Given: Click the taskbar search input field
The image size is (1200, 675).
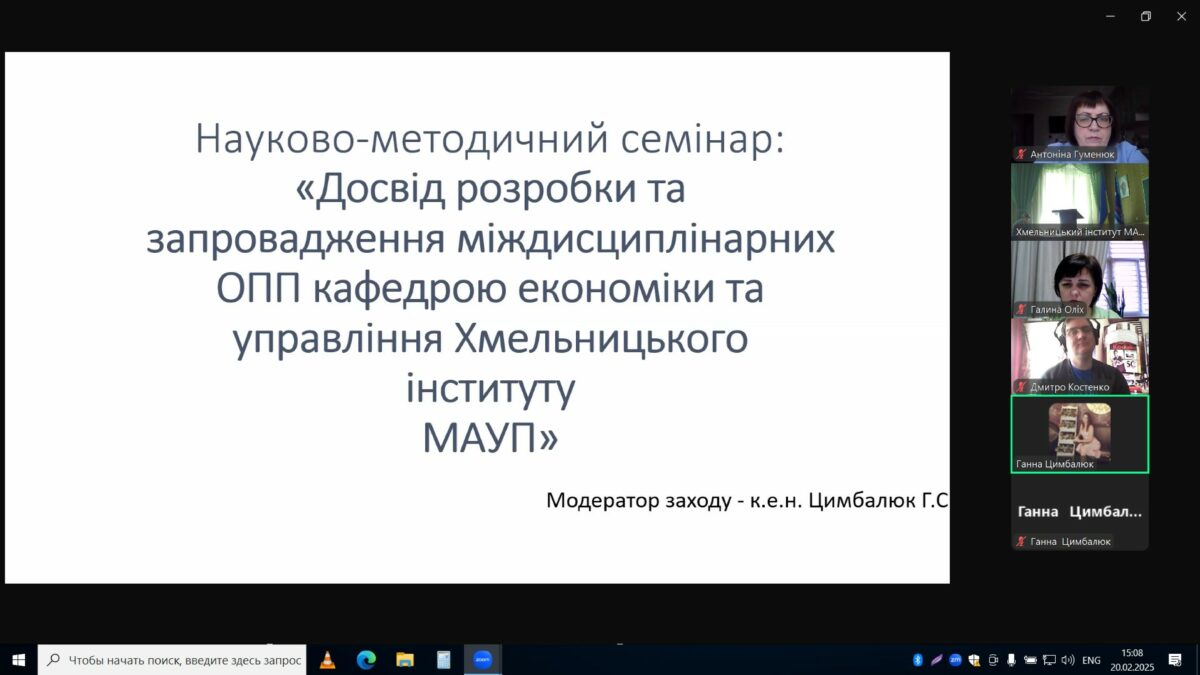Looking at the screenshot, I should point(172,660).
